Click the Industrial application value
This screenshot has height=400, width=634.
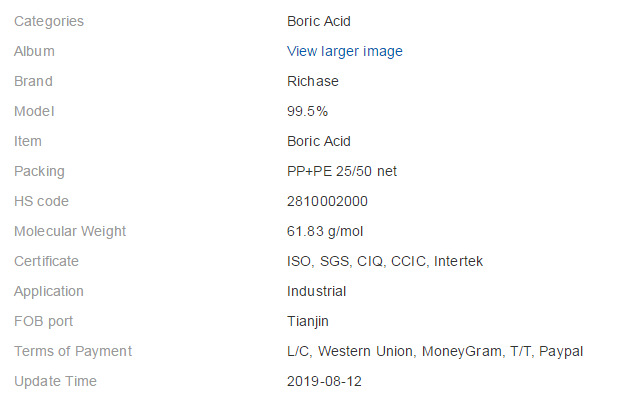click(x=316, y=291)
